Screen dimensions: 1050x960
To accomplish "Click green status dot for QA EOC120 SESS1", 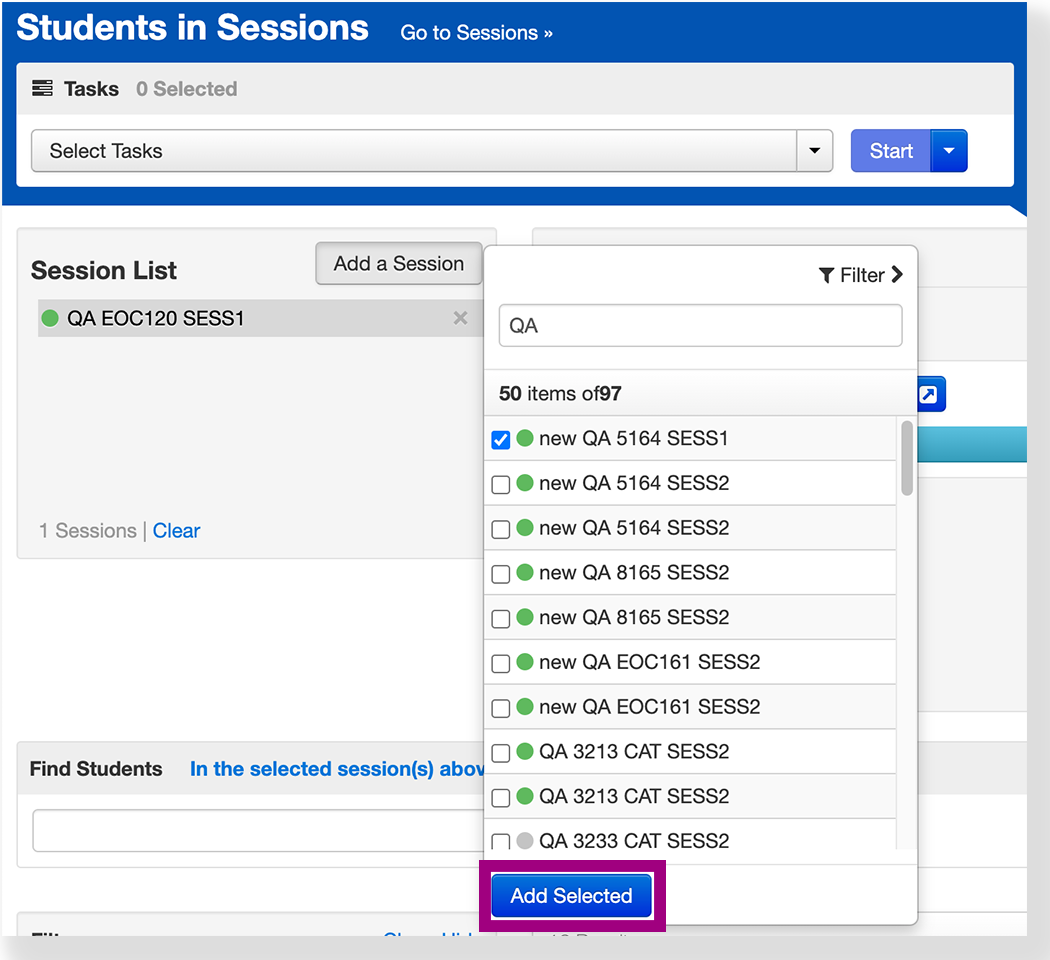I will pos(50,319).
